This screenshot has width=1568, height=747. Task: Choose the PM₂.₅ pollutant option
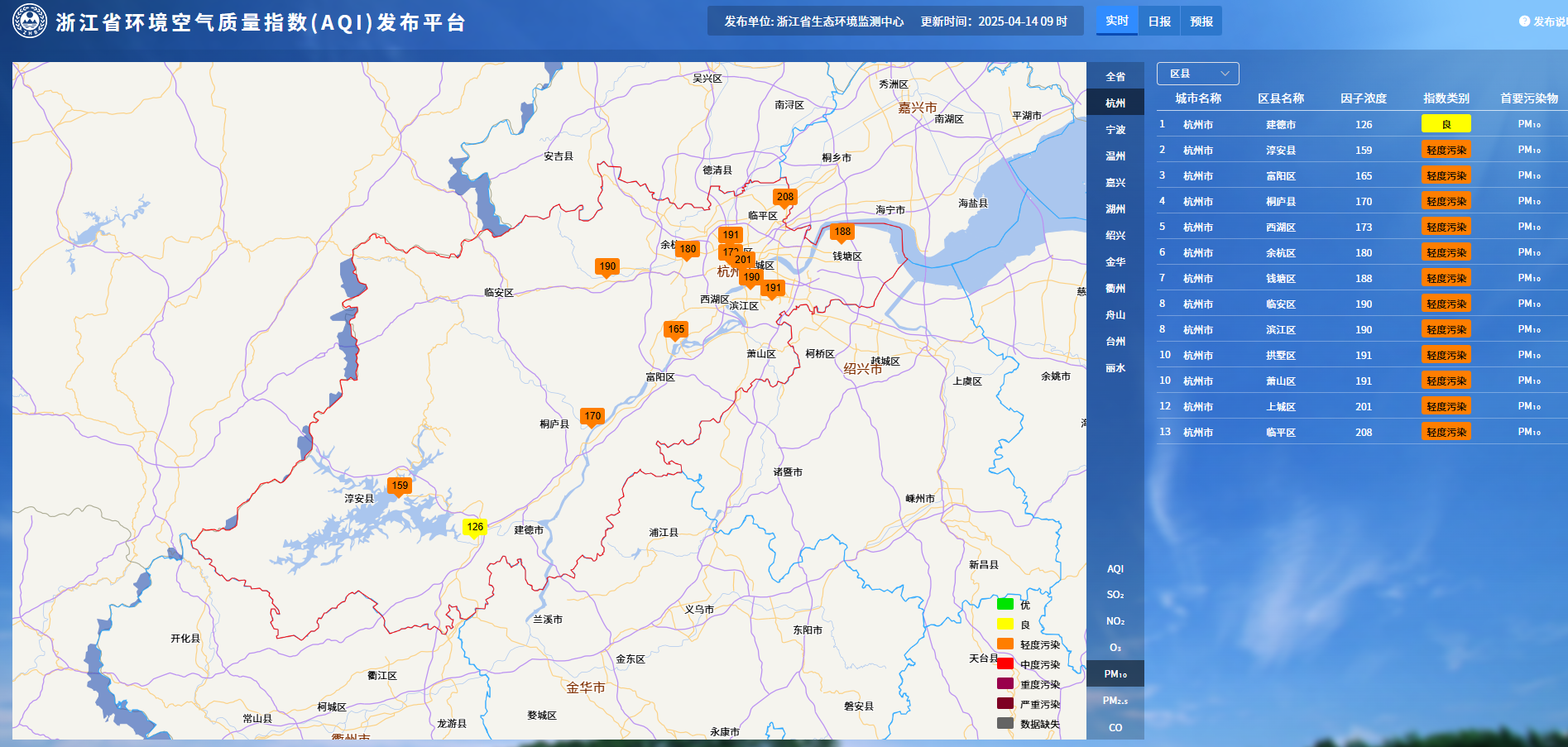click(x=1115, y=701)
